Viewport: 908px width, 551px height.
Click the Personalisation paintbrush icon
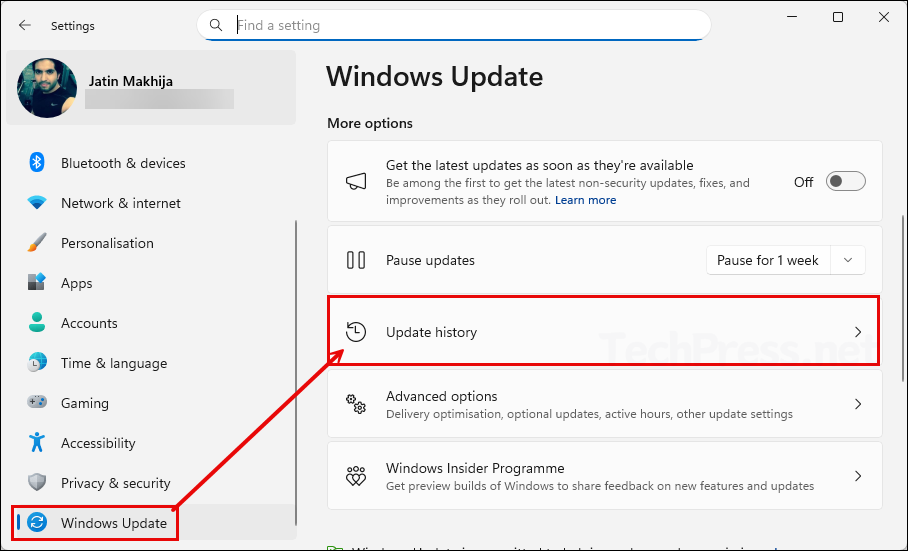coord(37,243)
